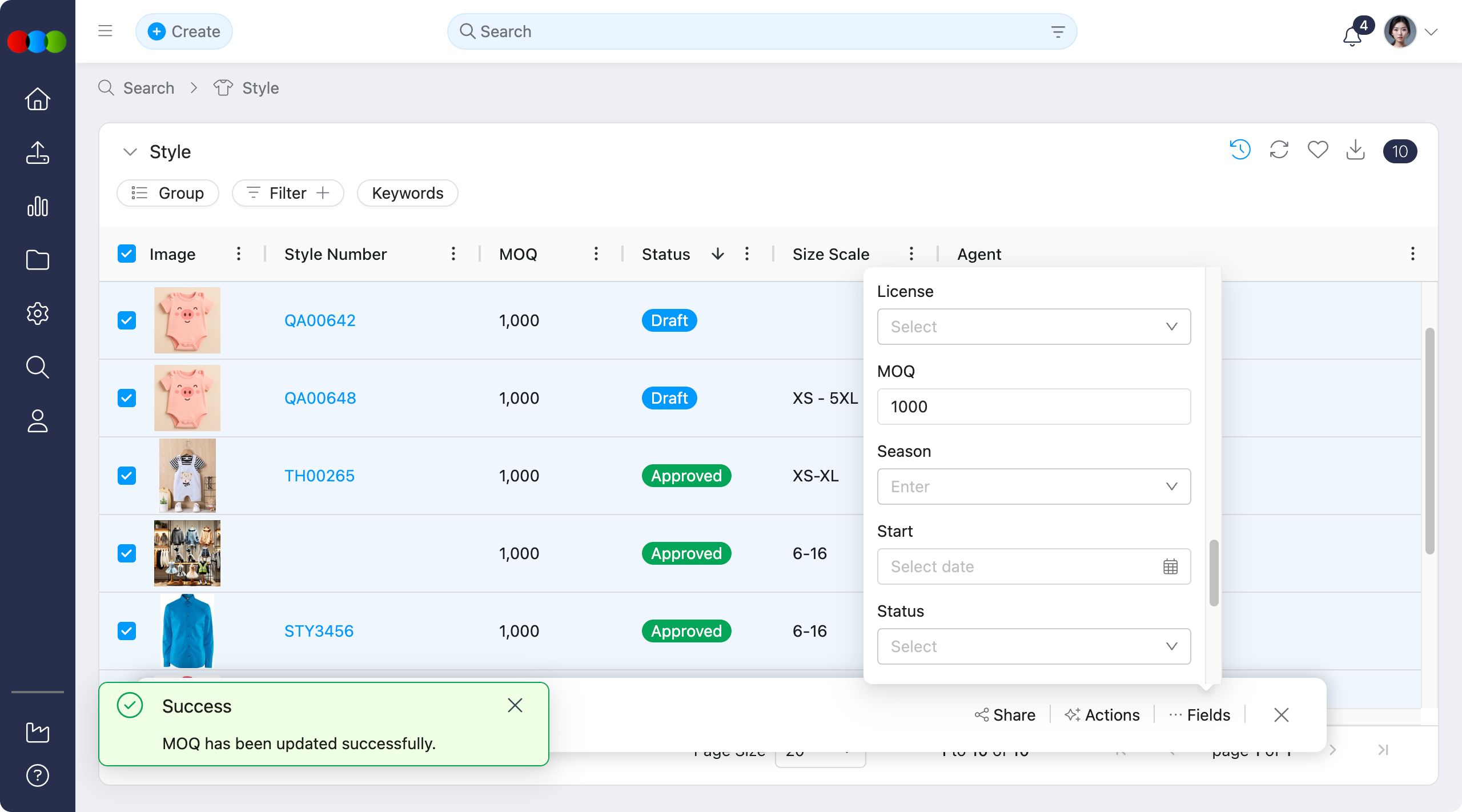This screenshot has width=1462, height=812.
Task: Collapse the Style section chevron
Action: [x=130, y=152]
